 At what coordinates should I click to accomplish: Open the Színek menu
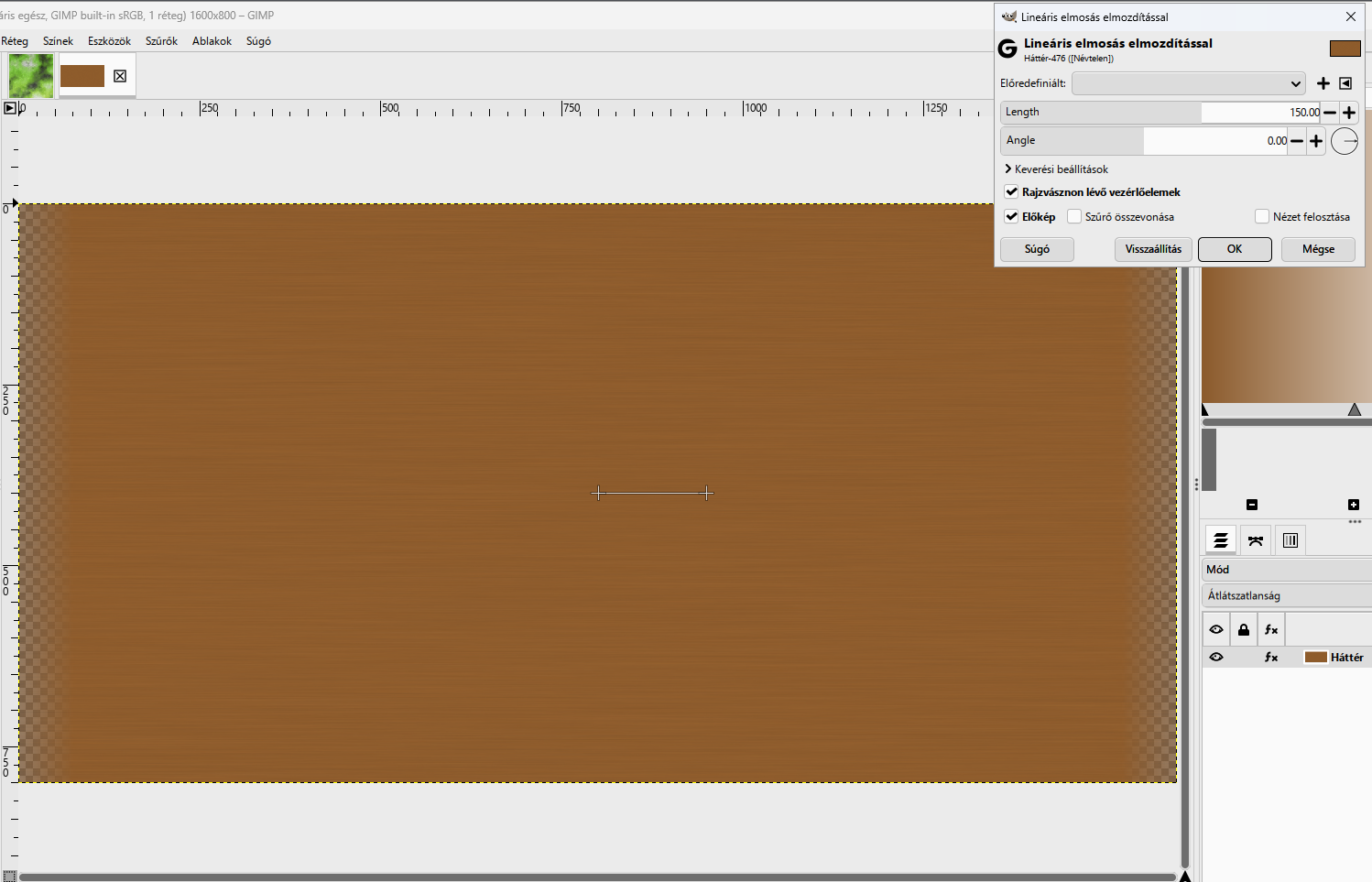click(x=58, y=41)
